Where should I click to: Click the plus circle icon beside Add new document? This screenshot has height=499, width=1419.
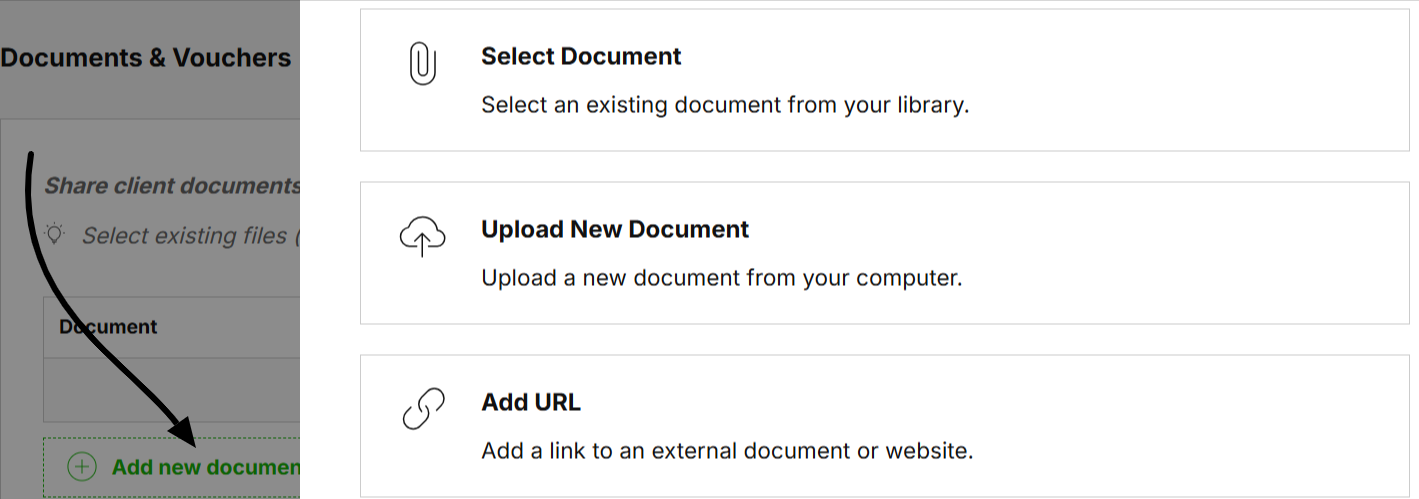[82, 467]
